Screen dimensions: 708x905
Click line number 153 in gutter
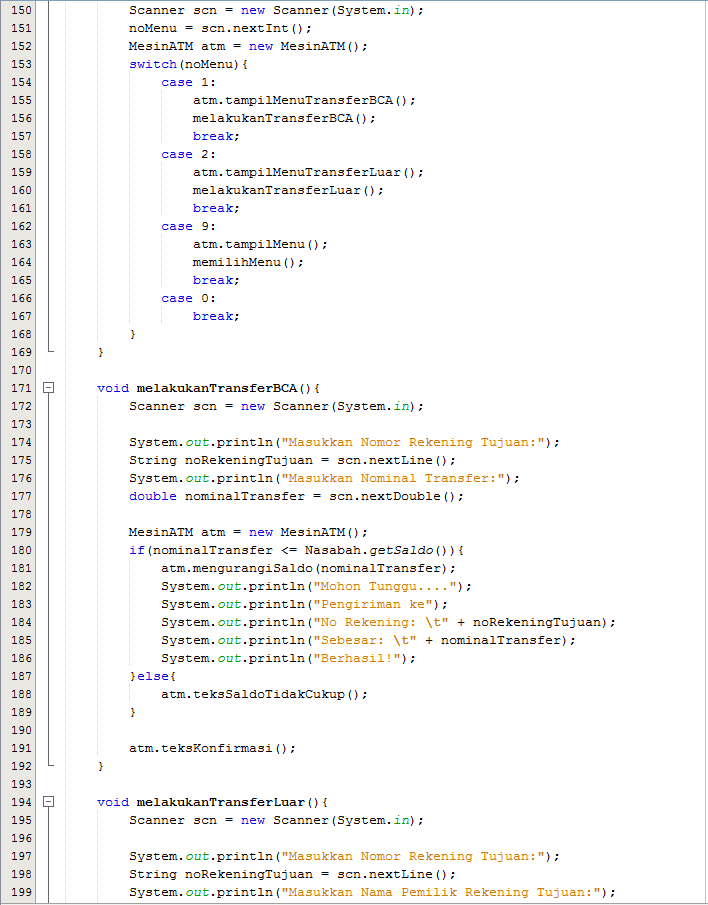pos(21,64)
